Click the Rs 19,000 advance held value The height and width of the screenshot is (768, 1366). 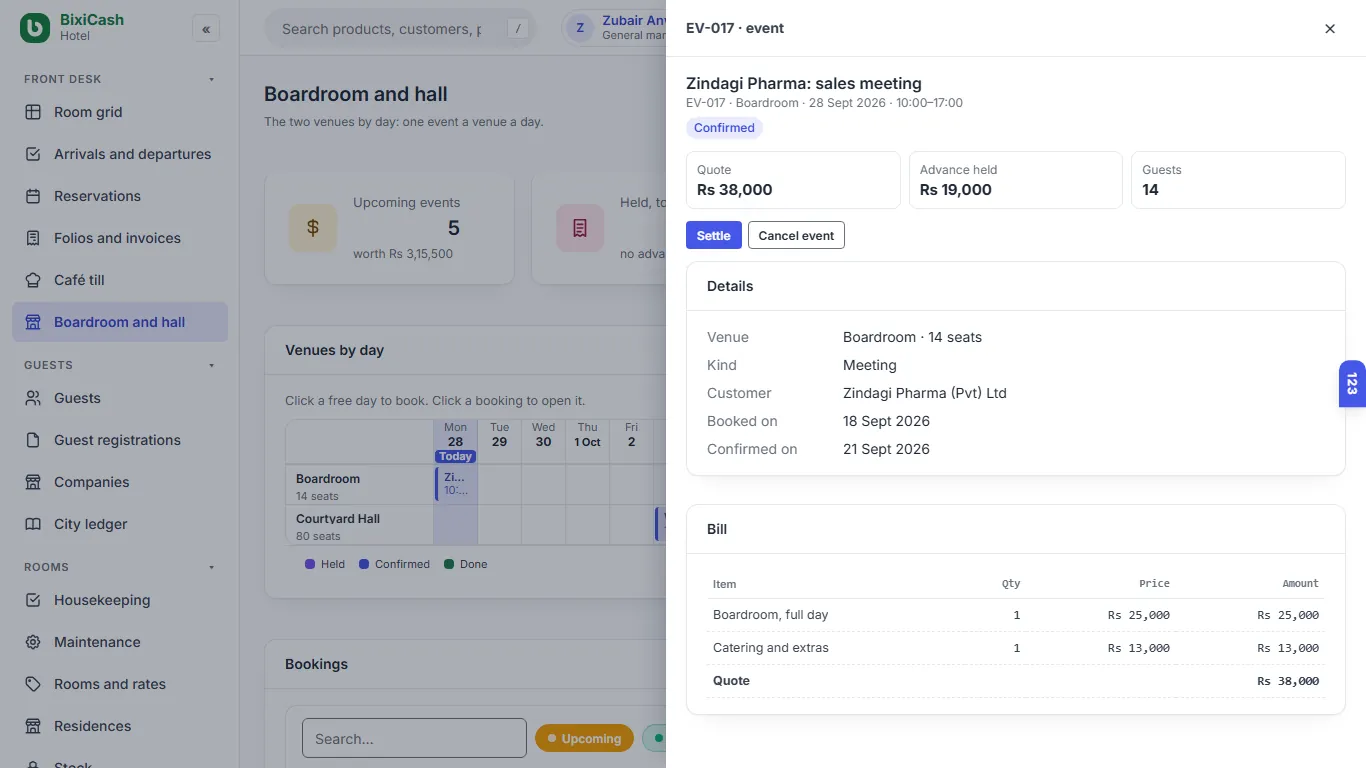956,190
